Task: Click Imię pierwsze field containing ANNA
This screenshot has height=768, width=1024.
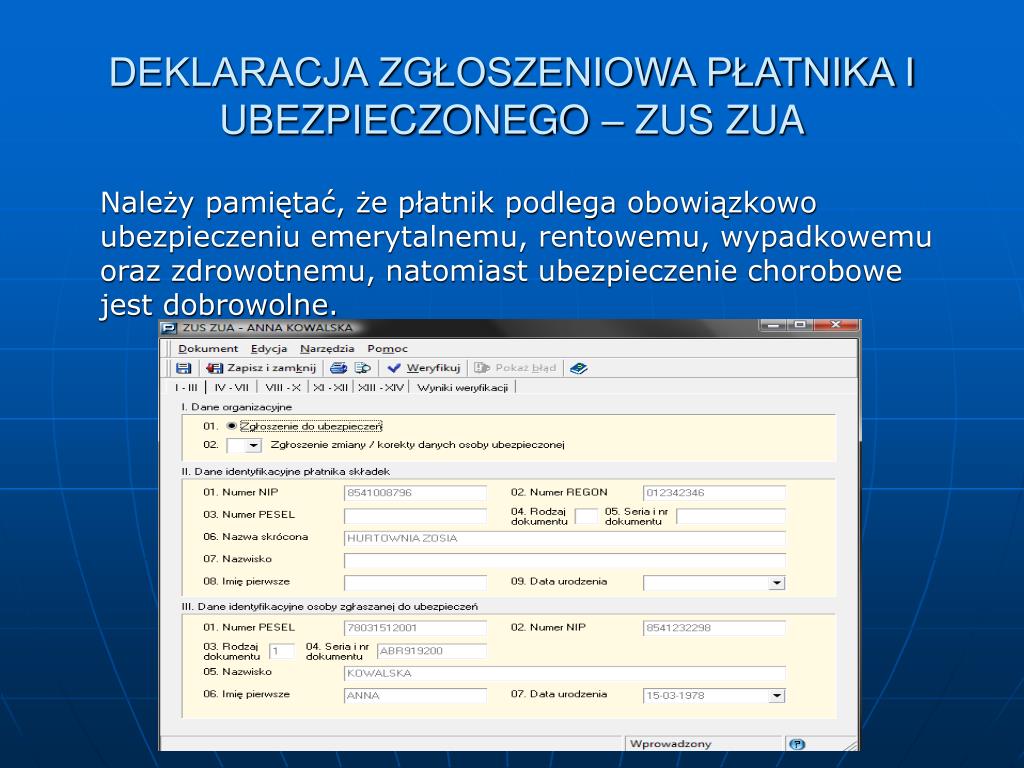Action: pos(415,696)
